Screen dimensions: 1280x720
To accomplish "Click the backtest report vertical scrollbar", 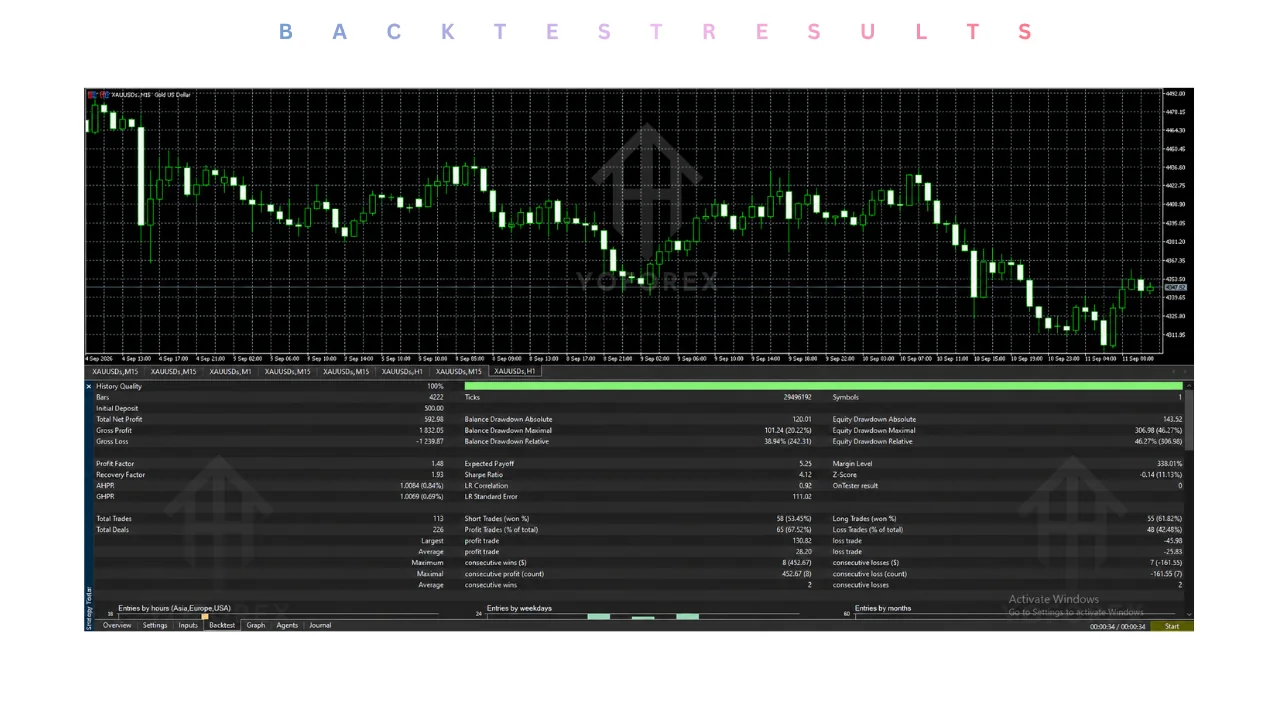I will tap(1188, 420).
